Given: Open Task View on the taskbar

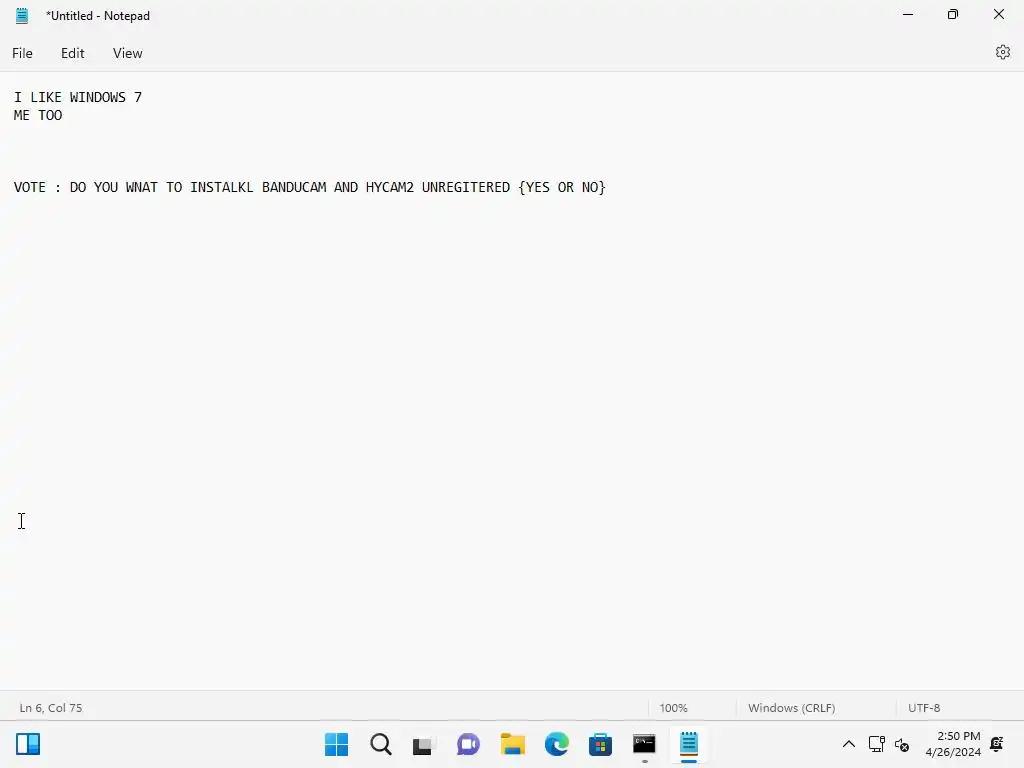Looking at the screenshot, I should [x=424, y=744].
